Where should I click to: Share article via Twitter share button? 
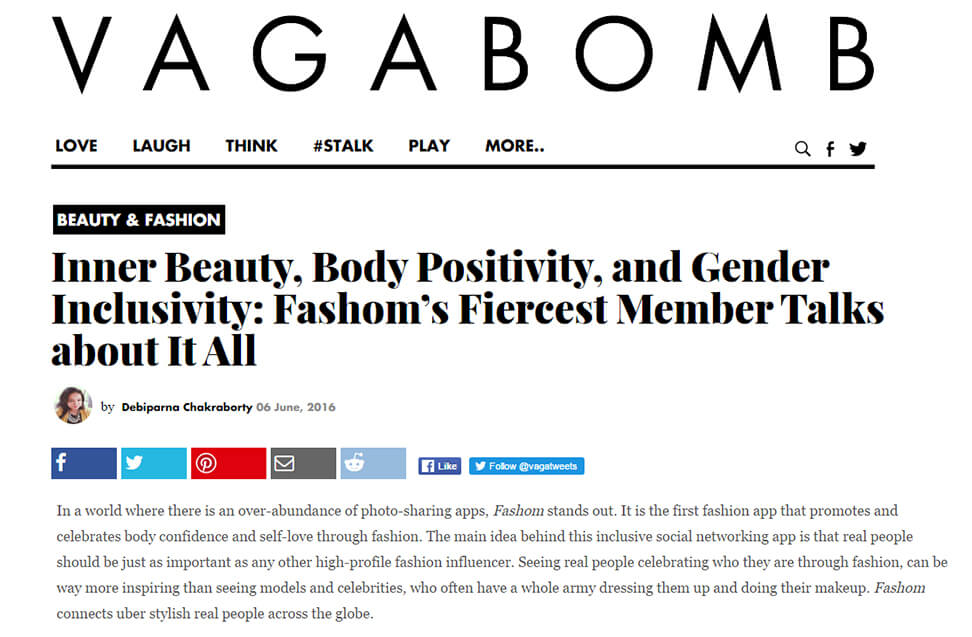154,464
